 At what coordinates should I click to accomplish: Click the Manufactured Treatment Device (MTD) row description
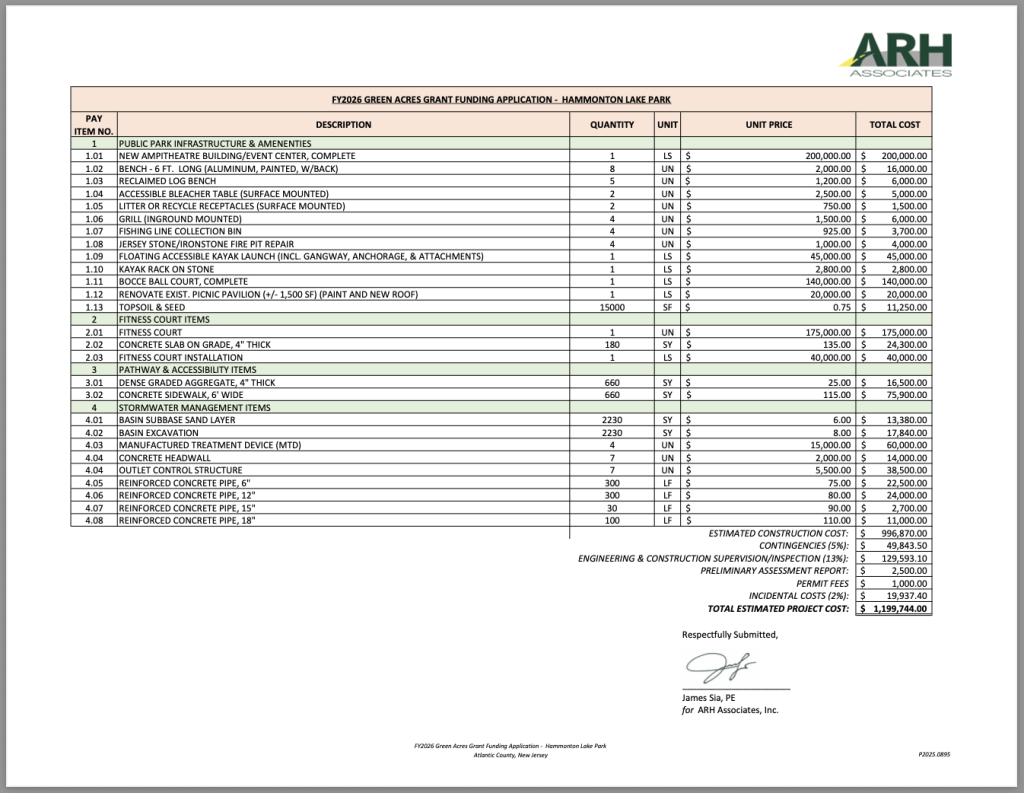click(x=213, y=445)
